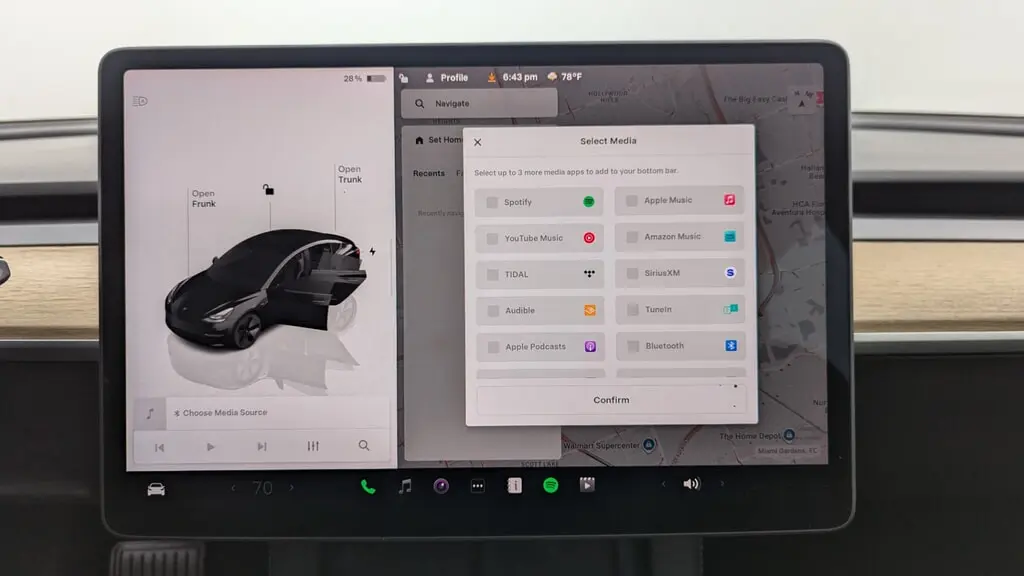
Task: Check the Apple Podcasts checkbox
Action: pos(494,347)
